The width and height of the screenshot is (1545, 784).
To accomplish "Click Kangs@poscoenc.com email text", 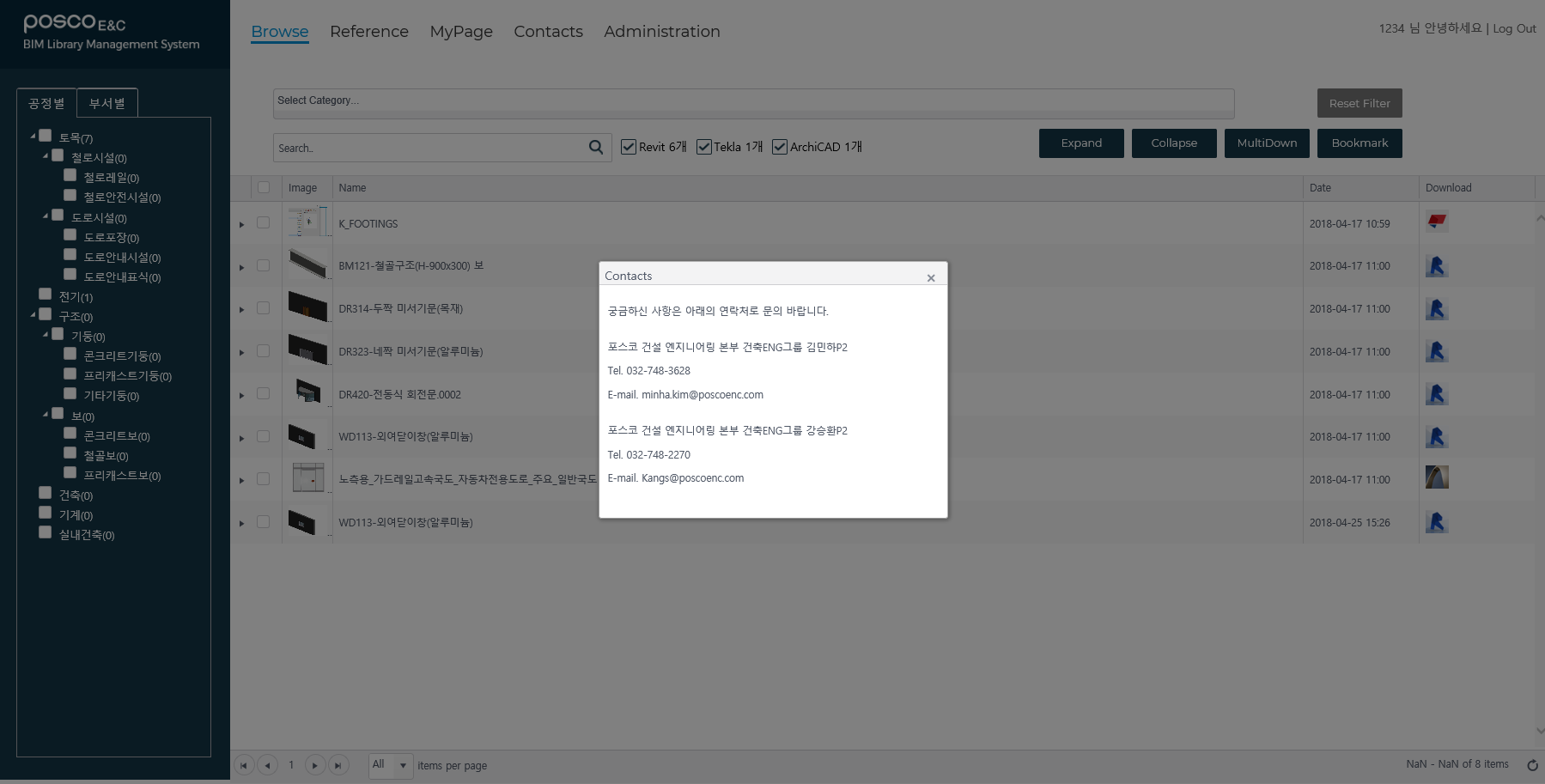I will coord(692,478).
